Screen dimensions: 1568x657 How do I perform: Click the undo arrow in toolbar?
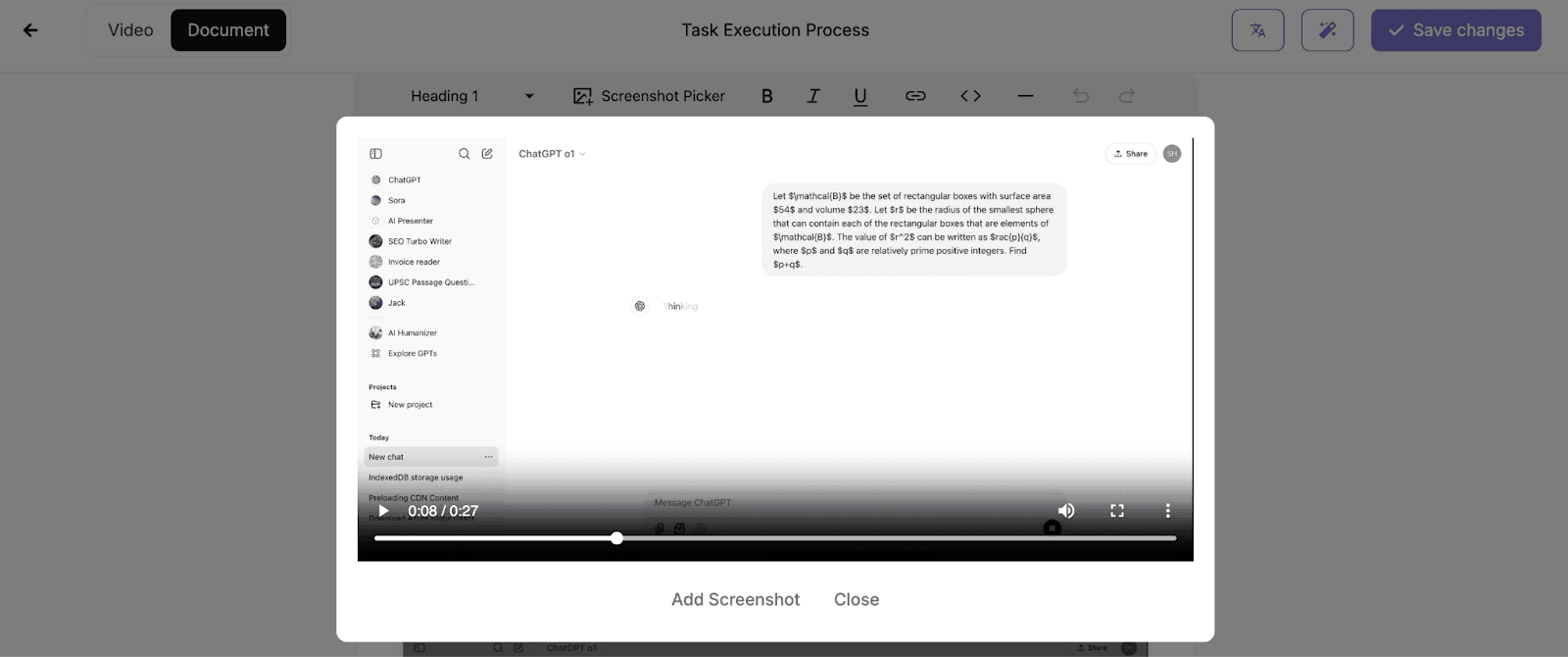(1081, 96)
